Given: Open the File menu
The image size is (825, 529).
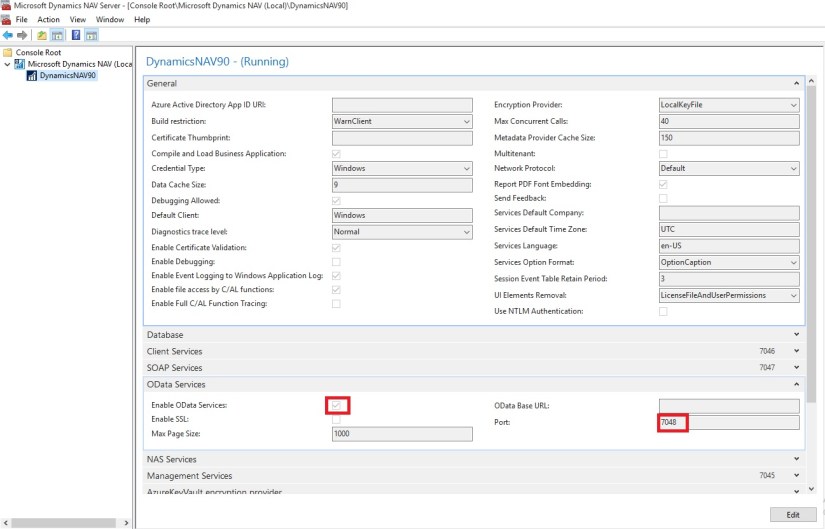Looking at the screenshot, I should coord(22,19).
